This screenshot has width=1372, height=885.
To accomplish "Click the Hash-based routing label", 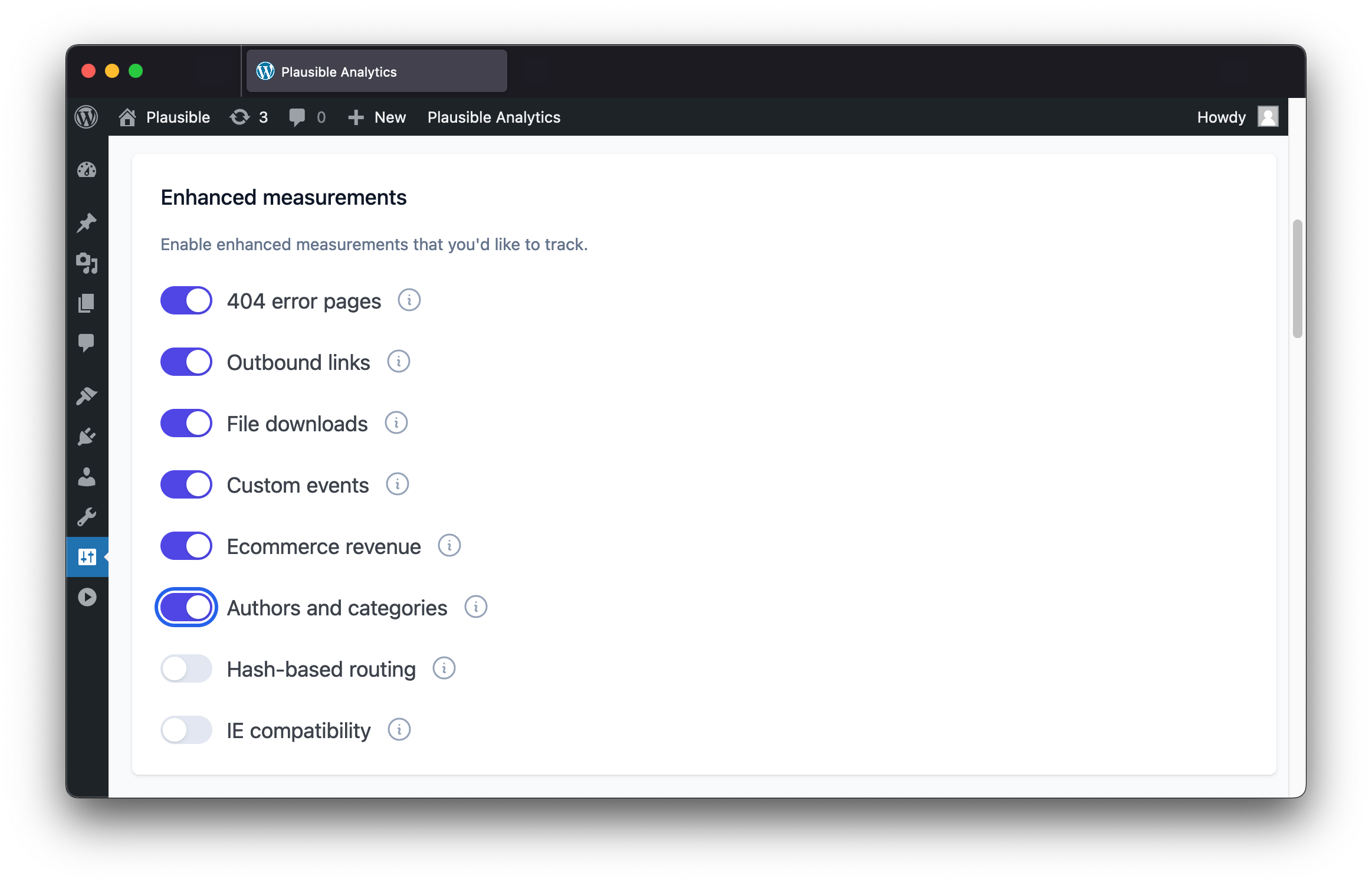I will 321,670.
